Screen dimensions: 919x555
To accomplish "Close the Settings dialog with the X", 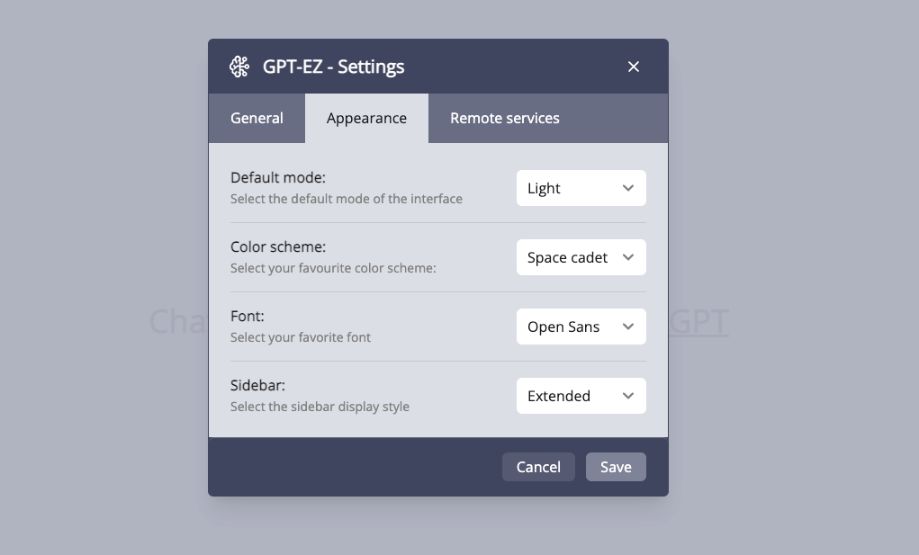I will click(x=633, y=67).
